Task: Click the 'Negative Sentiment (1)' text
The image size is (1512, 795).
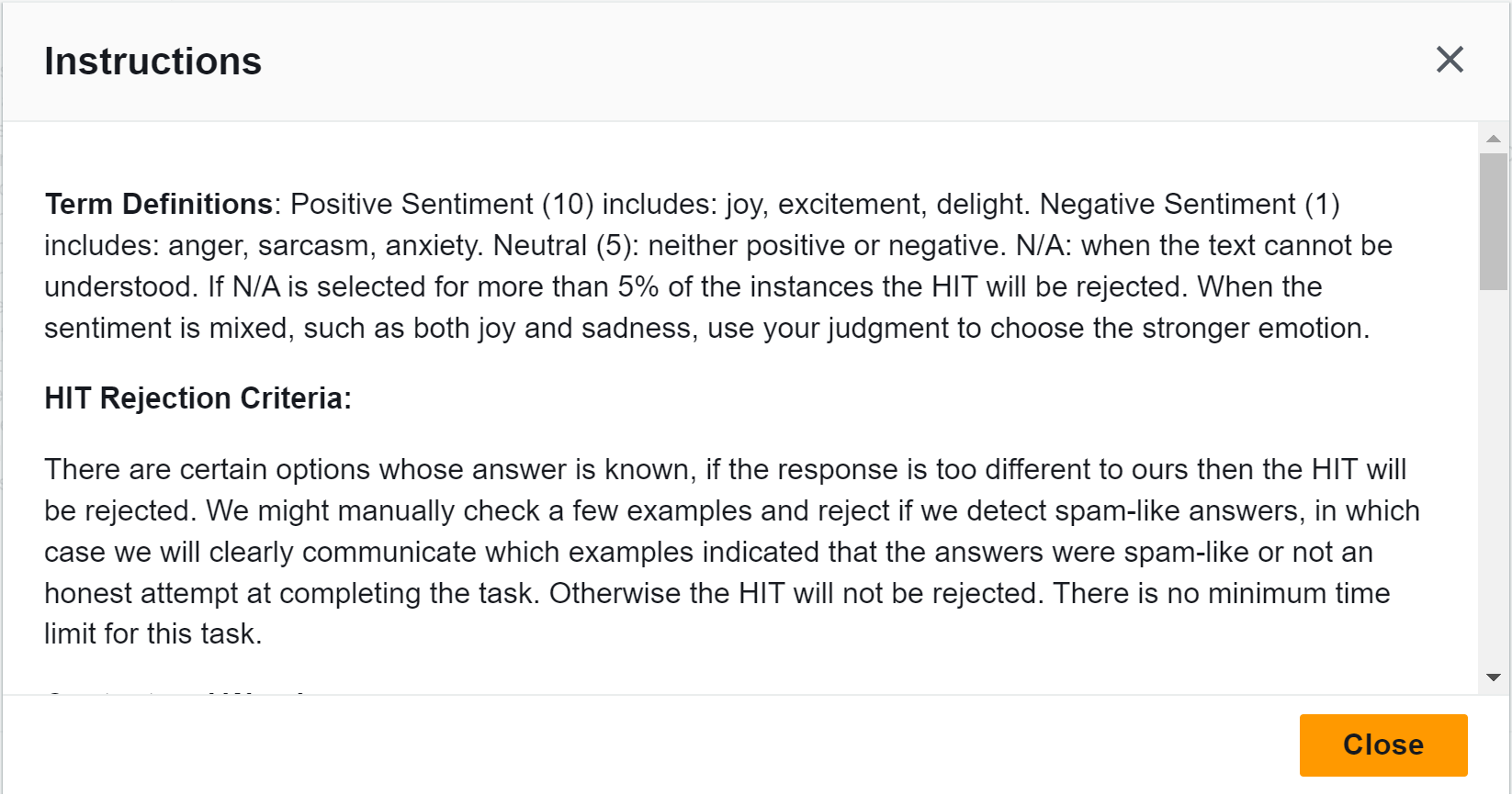Action: coord(1190,204)
